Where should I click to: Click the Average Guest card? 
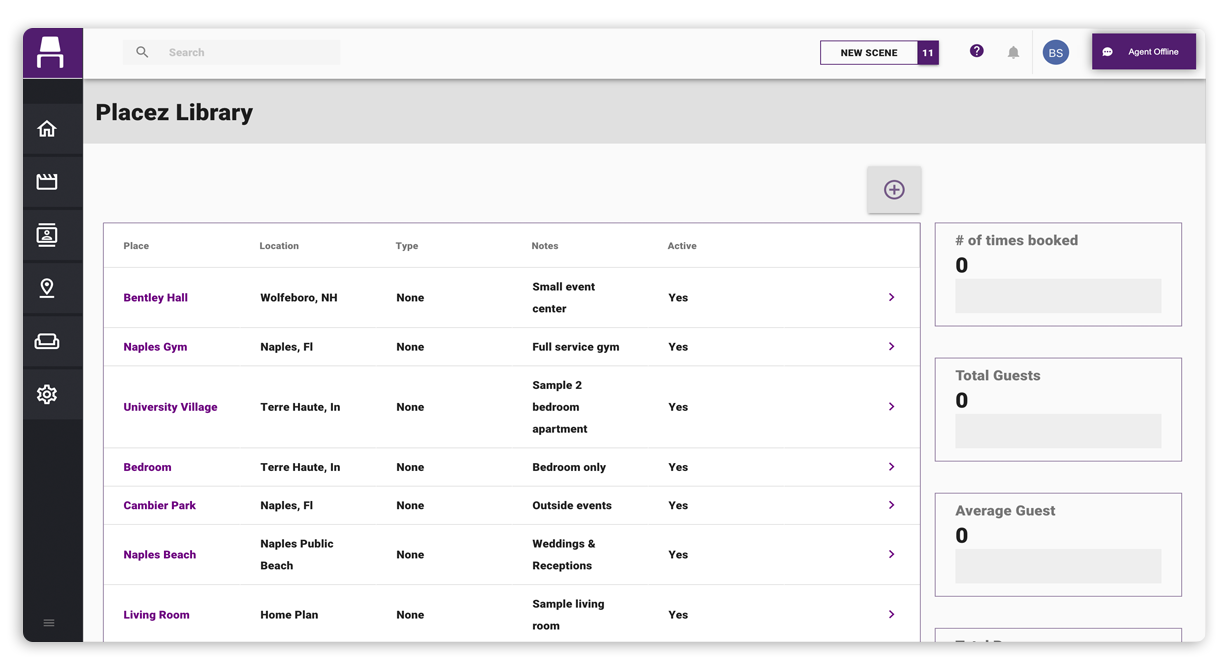(1058, 544)
